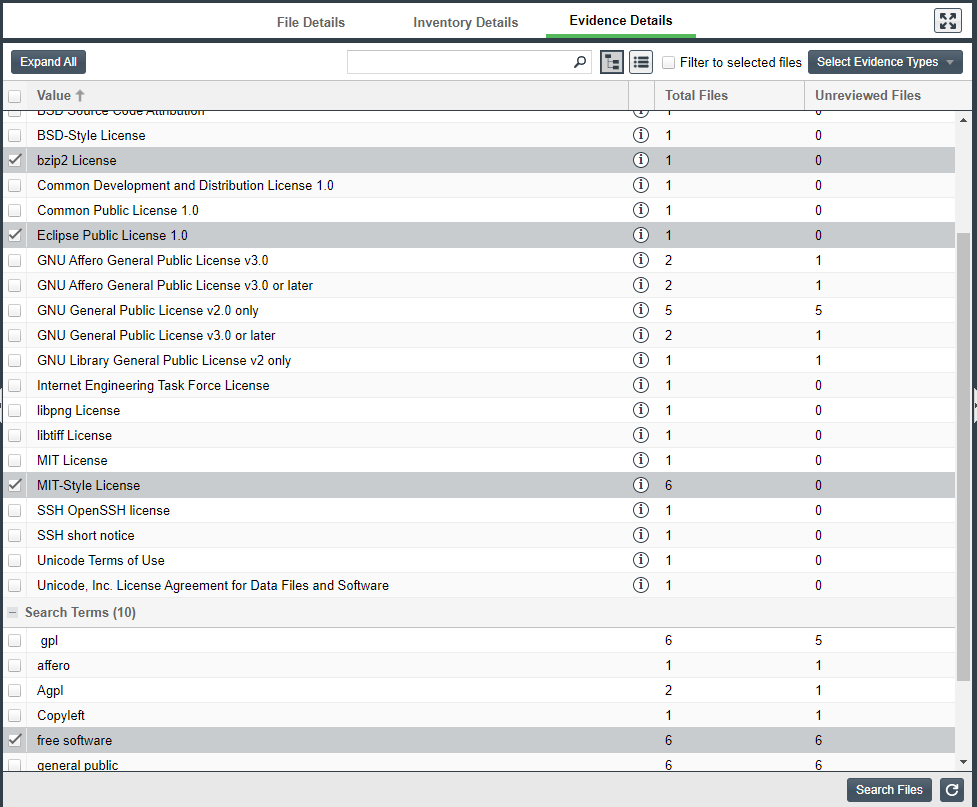Enable Filter to selected files
This screenshot has height=807, width=977.
(669, 62)
